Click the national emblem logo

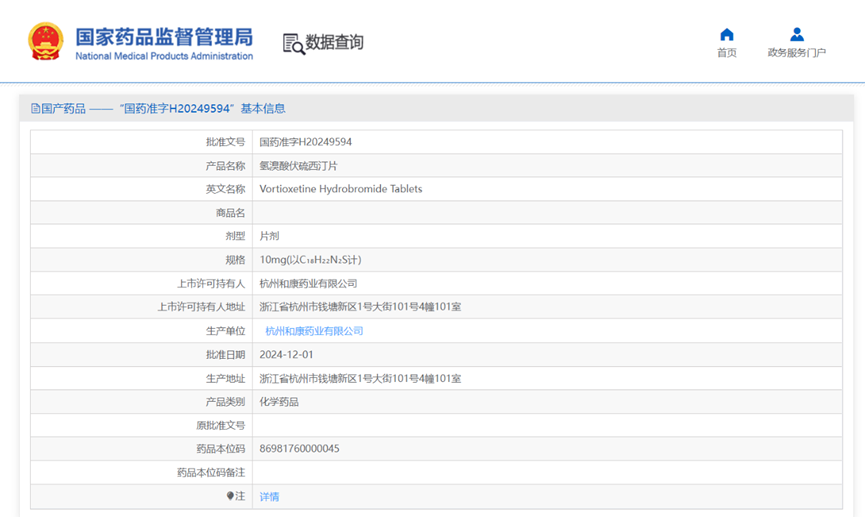coord(45,42)
